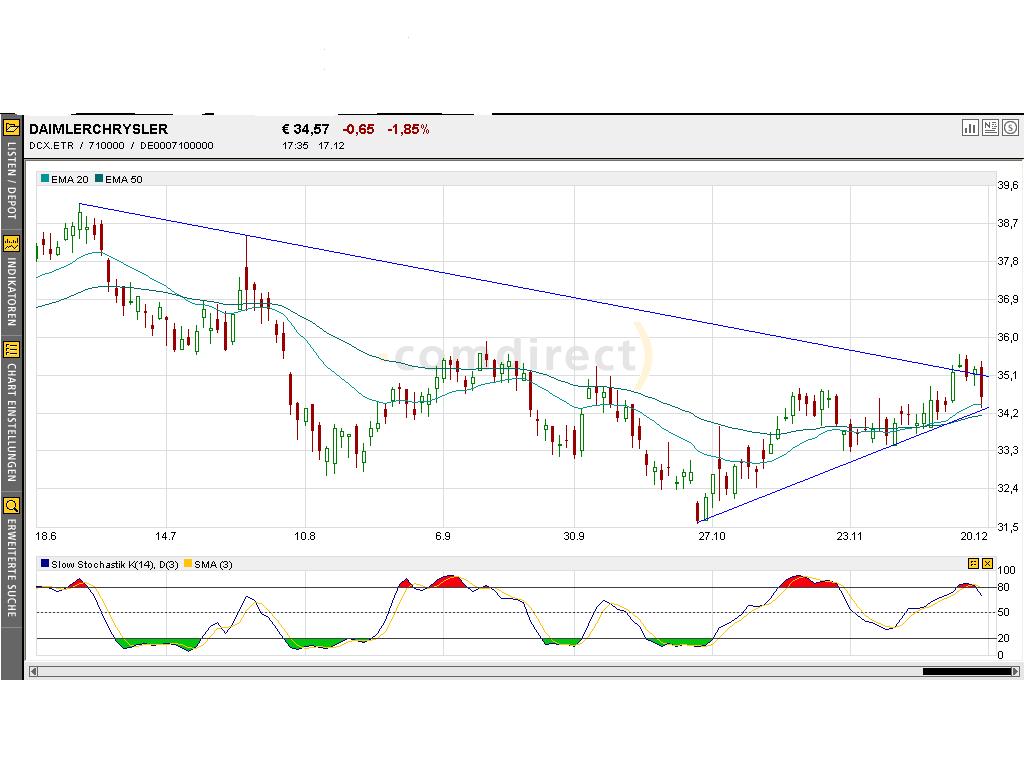This screenshot has height=768, width=1024.
Task: Click the 30.9 date axis label
Action: pos(573,536)
